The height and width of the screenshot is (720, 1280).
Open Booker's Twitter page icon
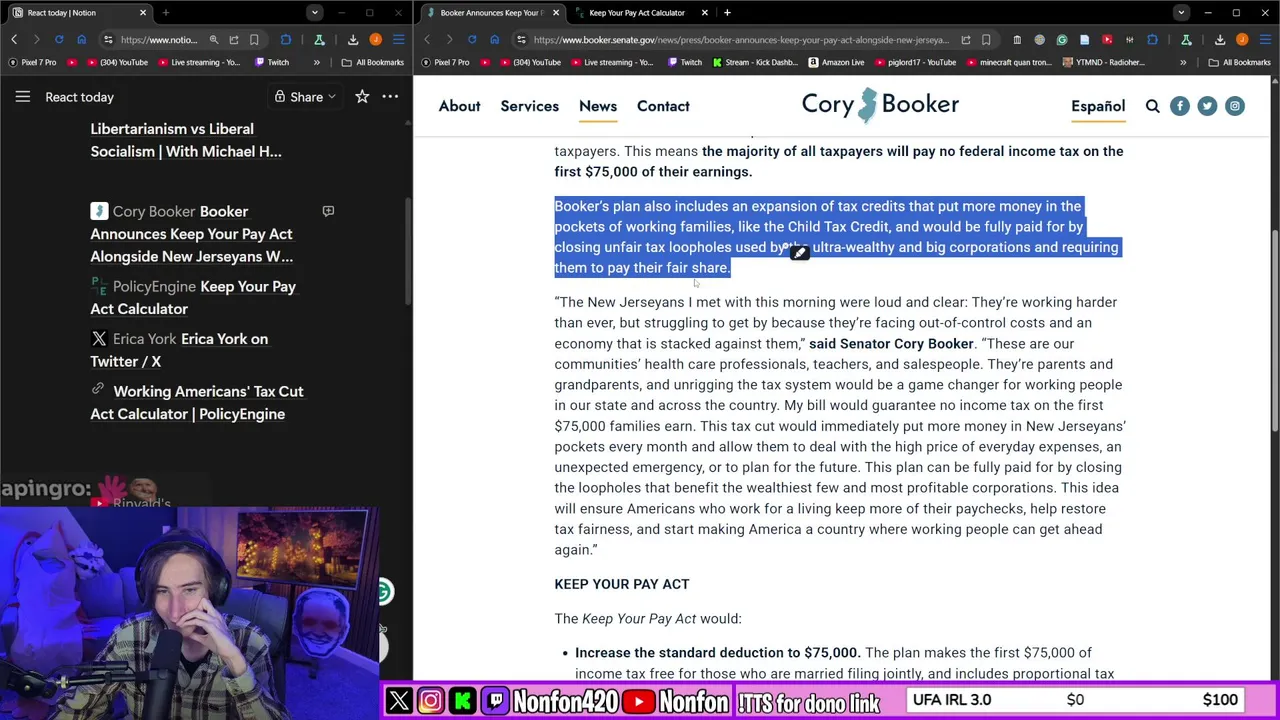point(1207,106)
